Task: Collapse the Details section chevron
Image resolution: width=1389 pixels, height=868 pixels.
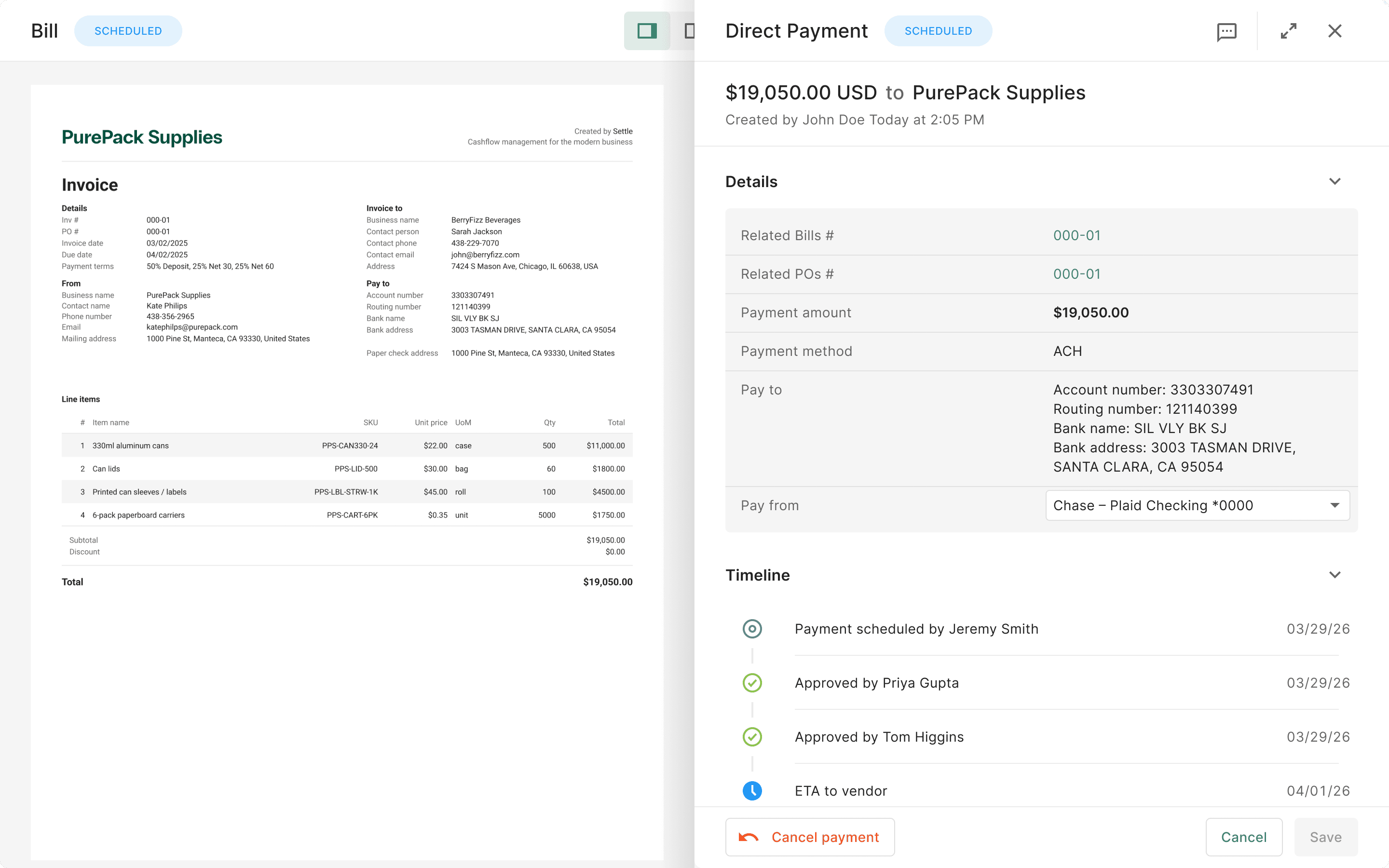Action: [x=1335, y=181]
